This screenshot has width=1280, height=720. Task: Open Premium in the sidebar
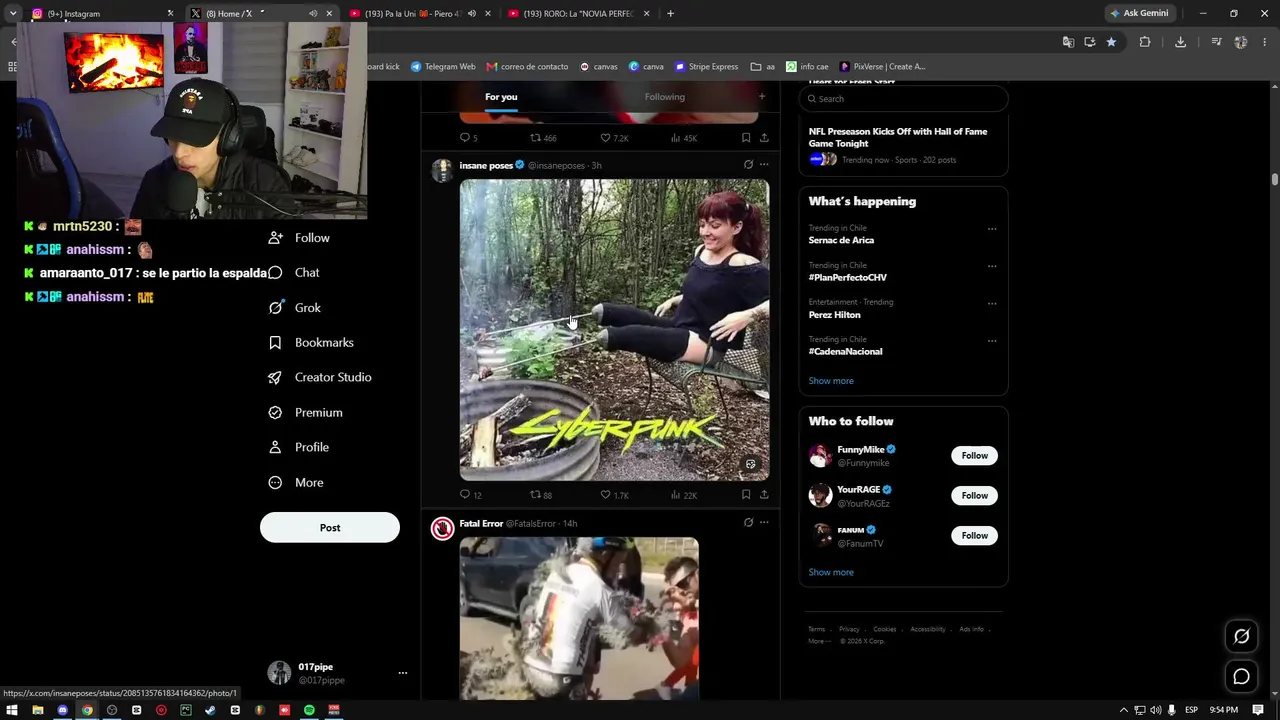click(x=305, y=412)
